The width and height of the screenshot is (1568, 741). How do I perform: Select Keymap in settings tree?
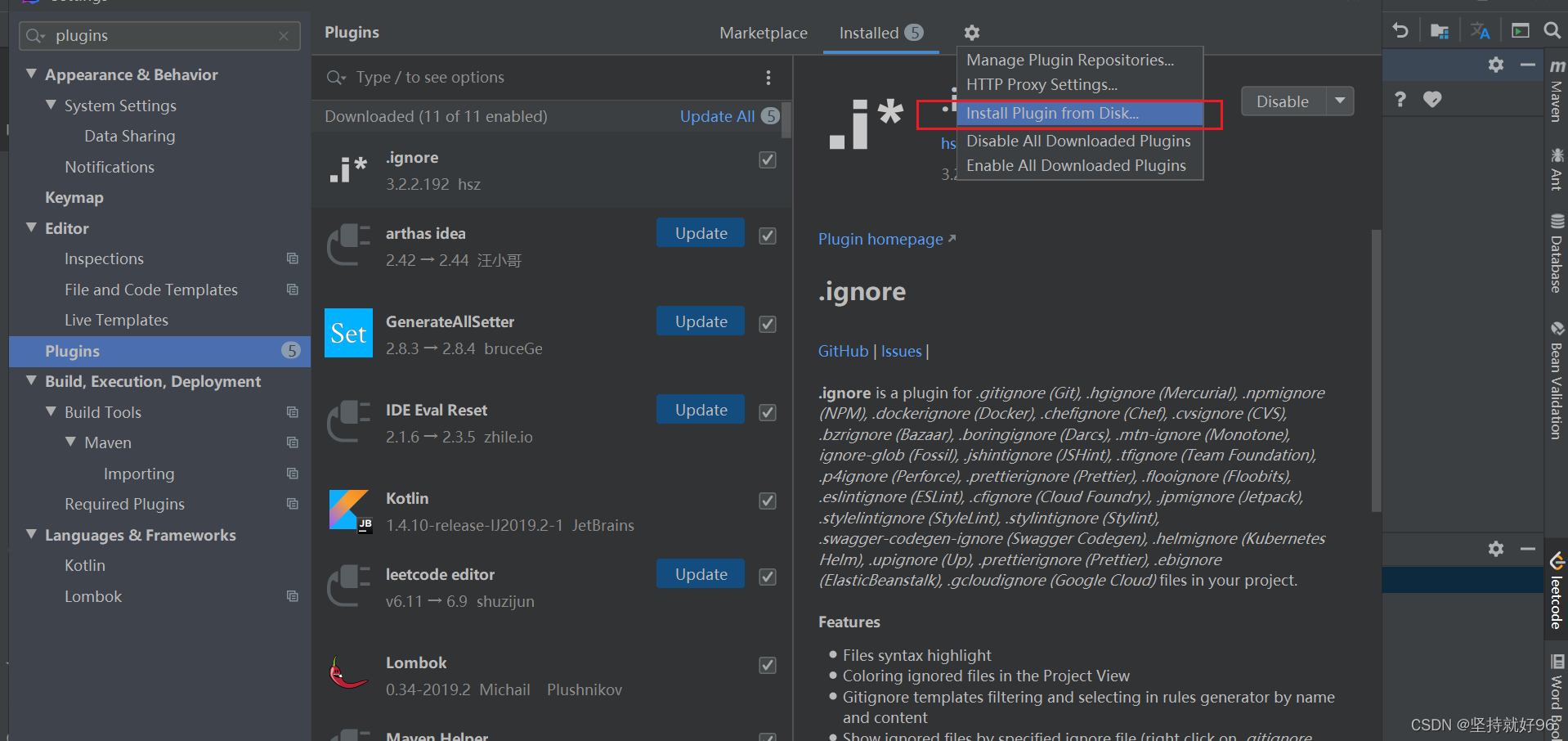point(74,197)
